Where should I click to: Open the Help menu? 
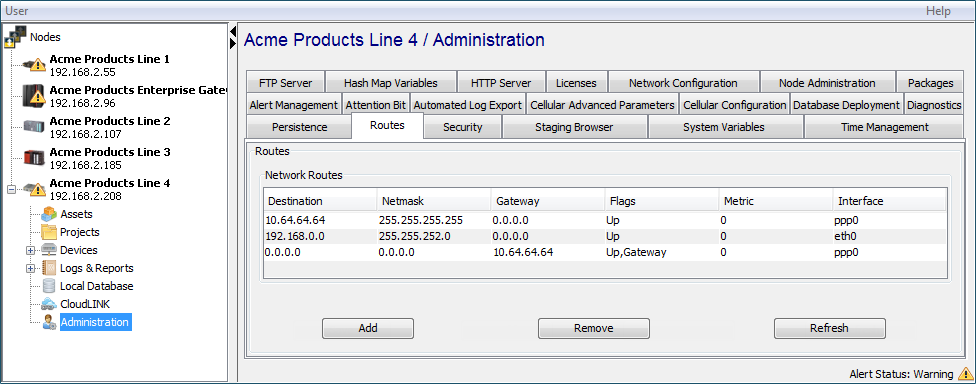click(x=938, y=11)
